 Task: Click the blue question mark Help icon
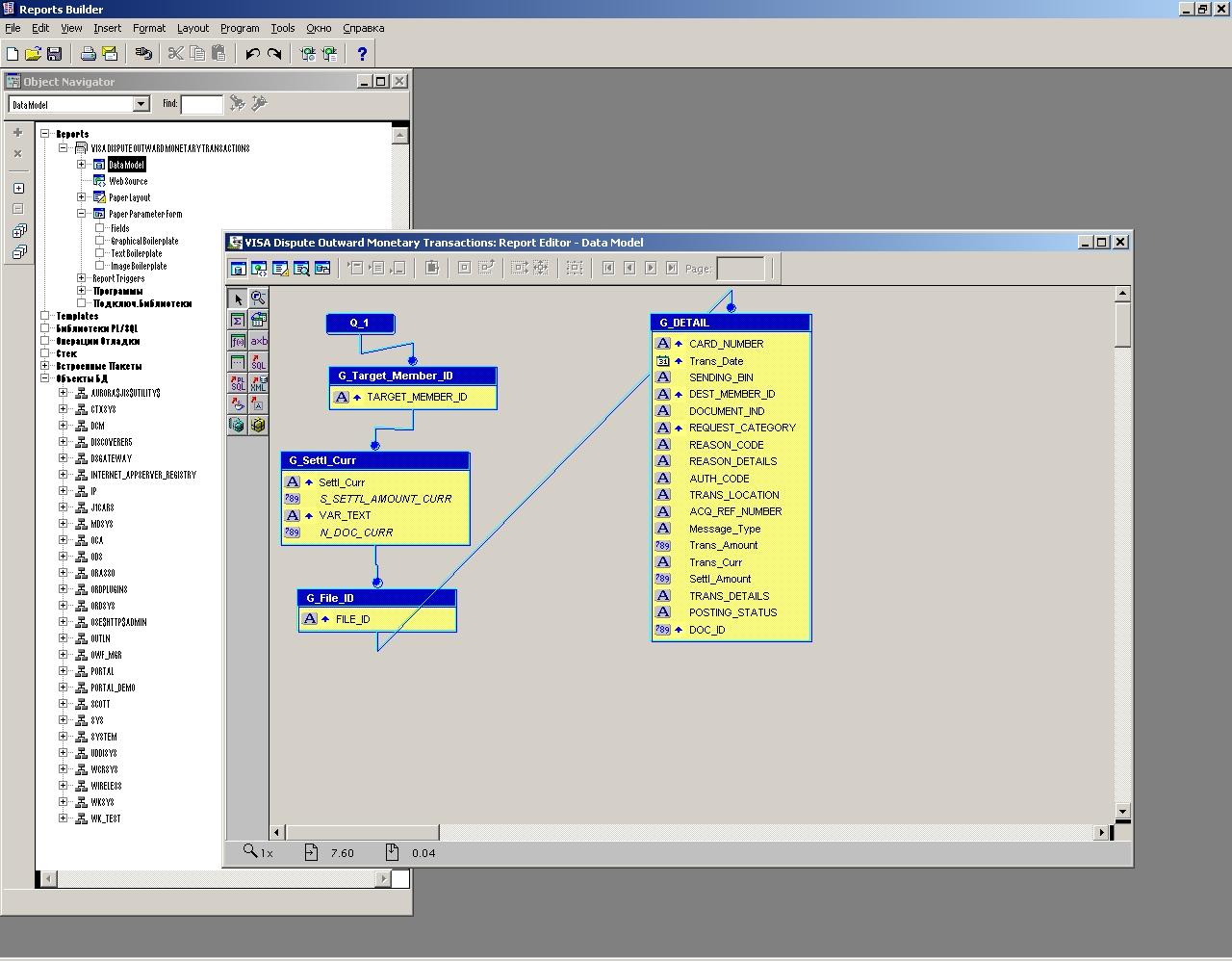(362, 54)
